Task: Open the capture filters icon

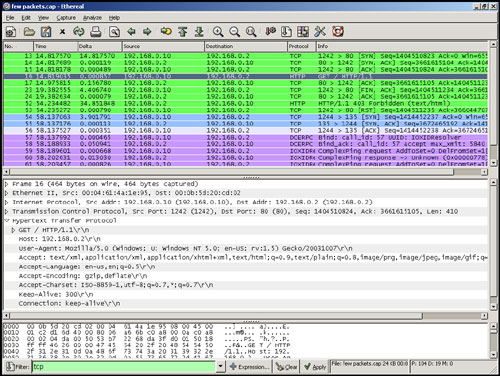Action: click(270, 32)
